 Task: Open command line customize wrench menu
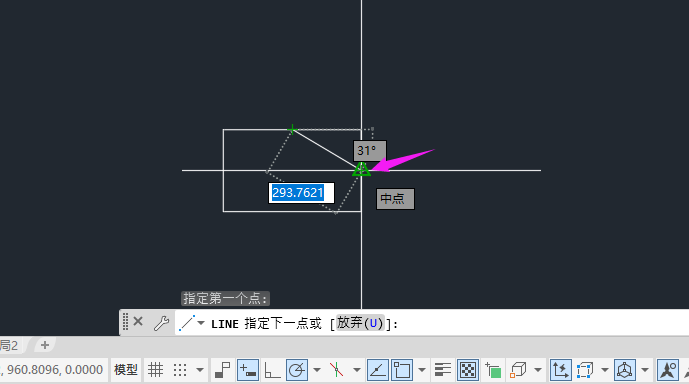click(161, 323)
